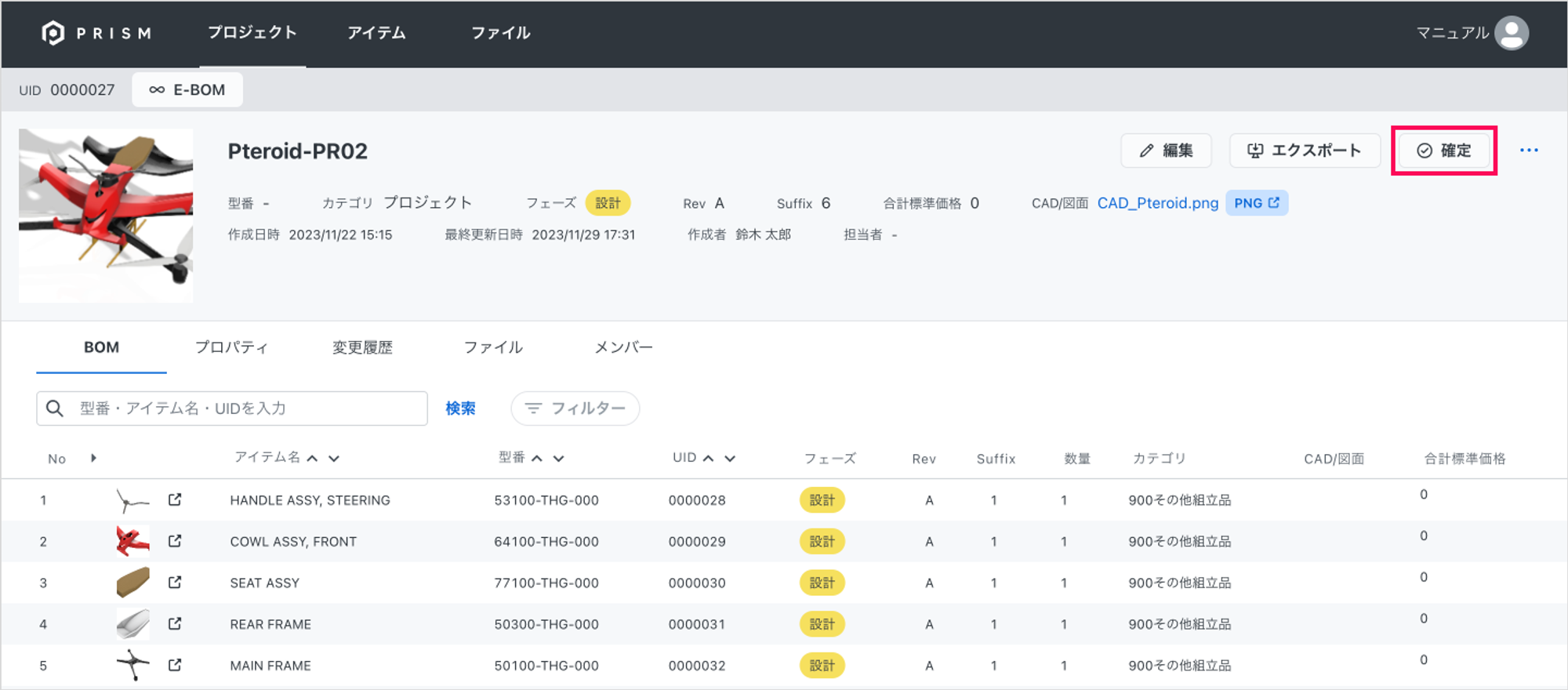Open MAIN FRAME external link icon
The image size is (1568, 690).
click(x=175, y=665)
